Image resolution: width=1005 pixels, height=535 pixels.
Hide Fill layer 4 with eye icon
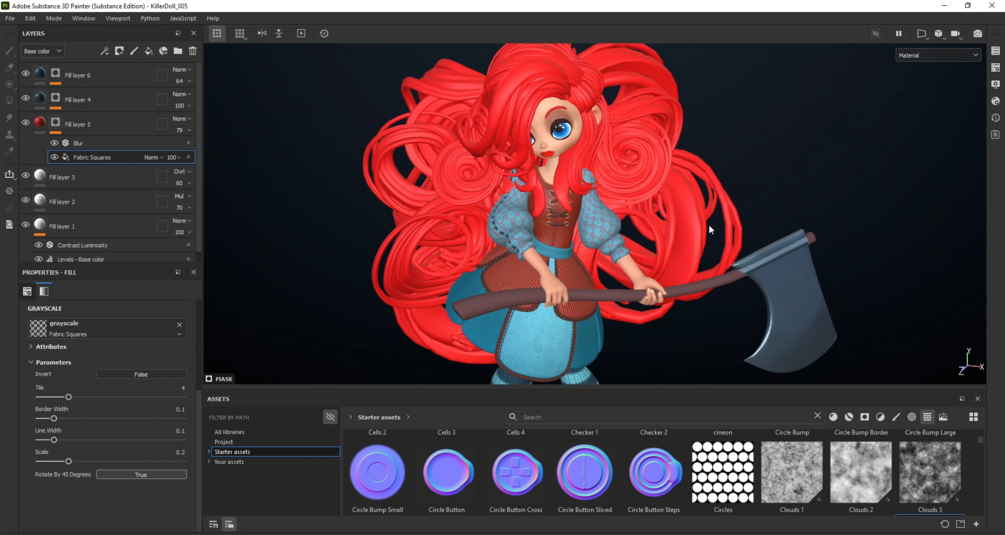26,98
